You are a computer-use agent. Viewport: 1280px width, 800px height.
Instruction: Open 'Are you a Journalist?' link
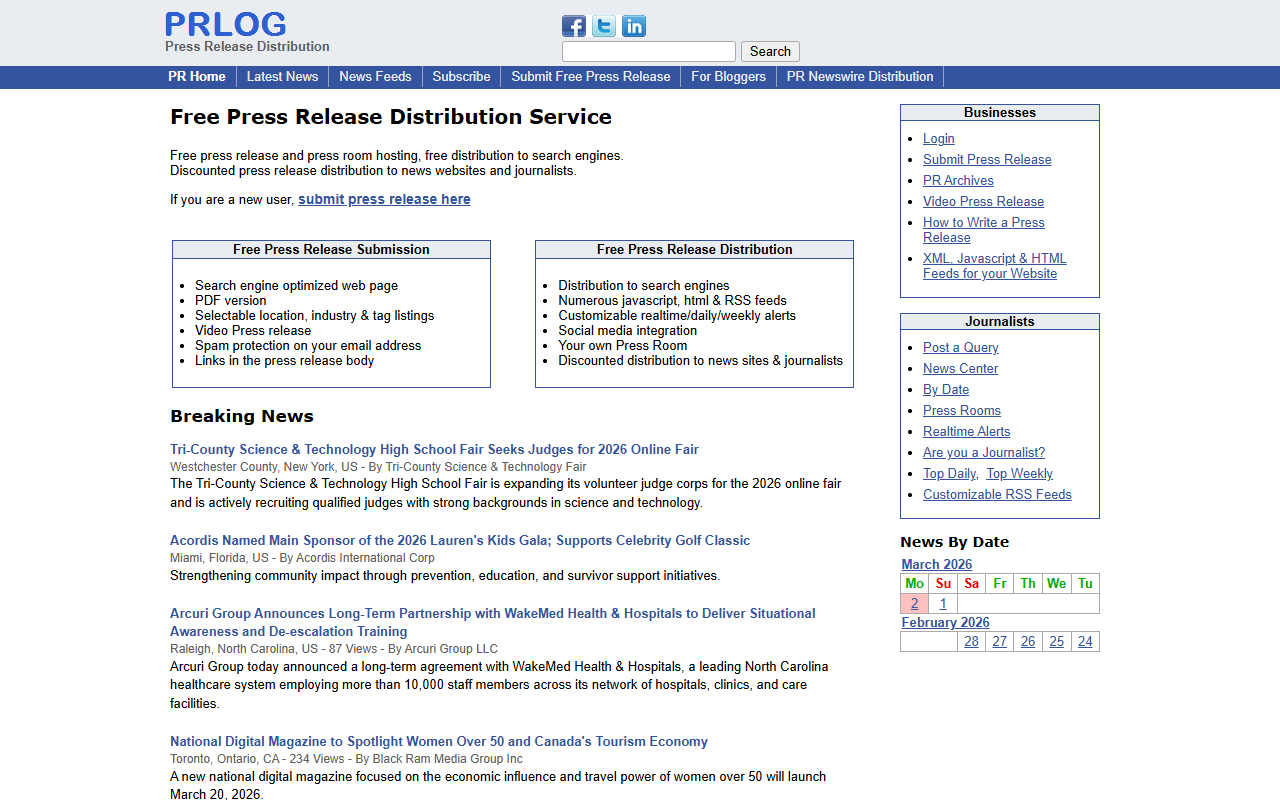[x=984, y=452]
